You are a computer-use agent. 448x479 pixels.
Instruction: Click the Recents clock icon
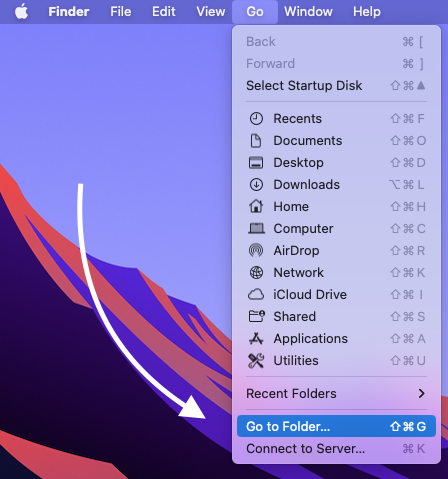[256, 119]
